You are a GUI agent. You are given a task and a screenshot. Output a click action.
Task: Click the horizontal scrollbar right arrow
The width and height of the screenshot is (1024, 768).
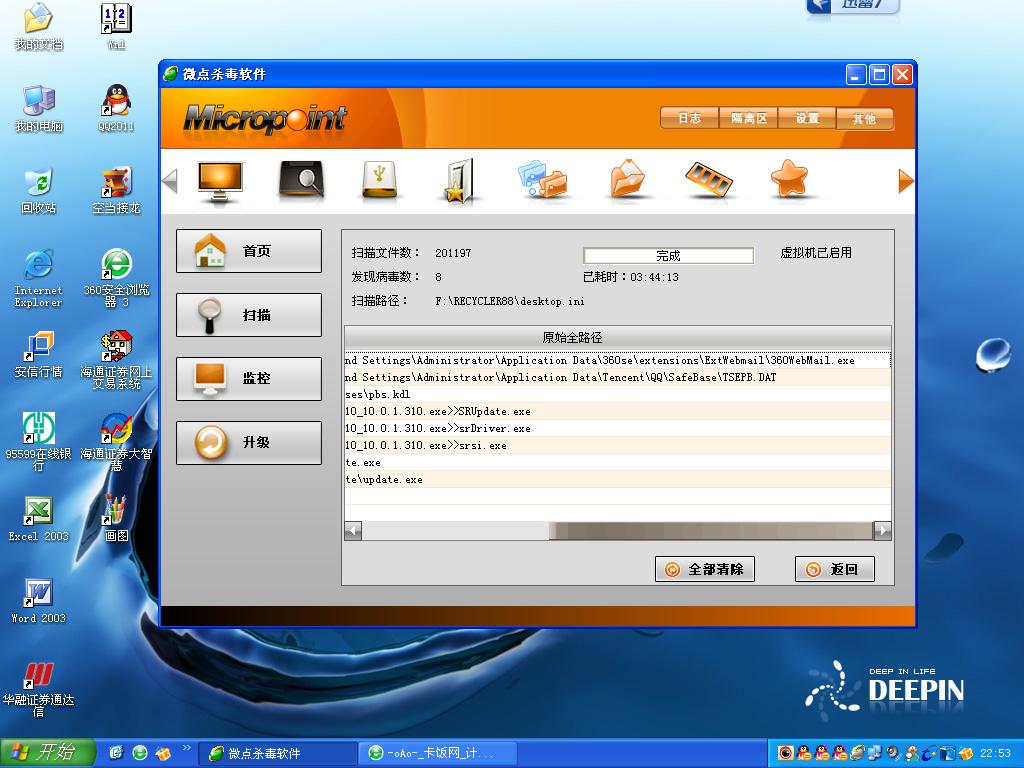click(x=882, y=530)
